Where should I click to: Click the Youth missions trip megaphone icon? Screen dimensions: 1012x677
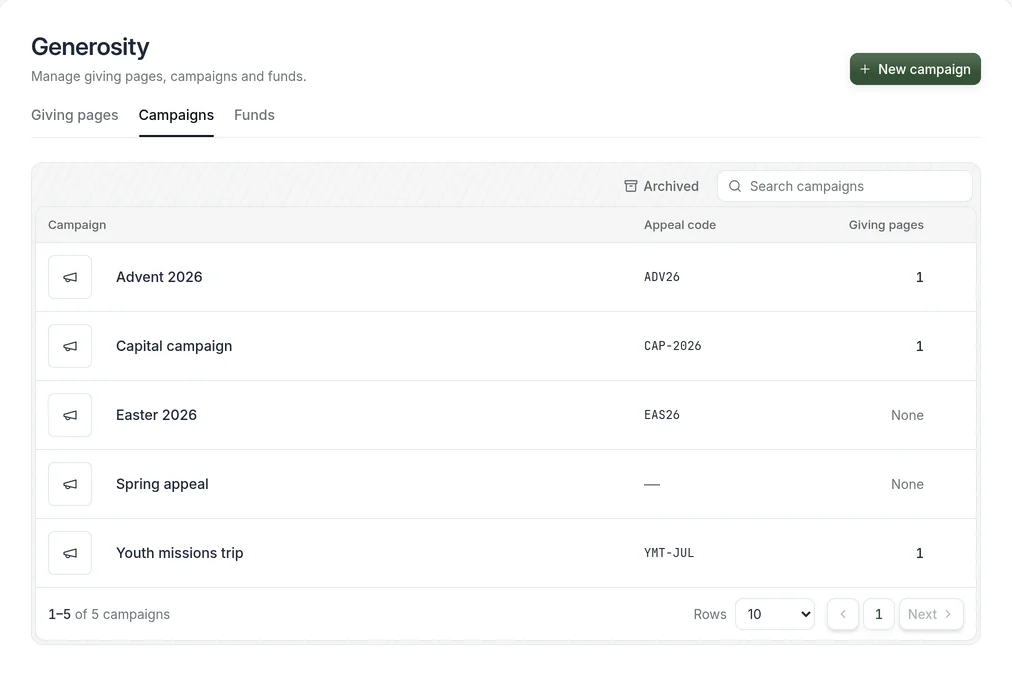pos(70,553)
